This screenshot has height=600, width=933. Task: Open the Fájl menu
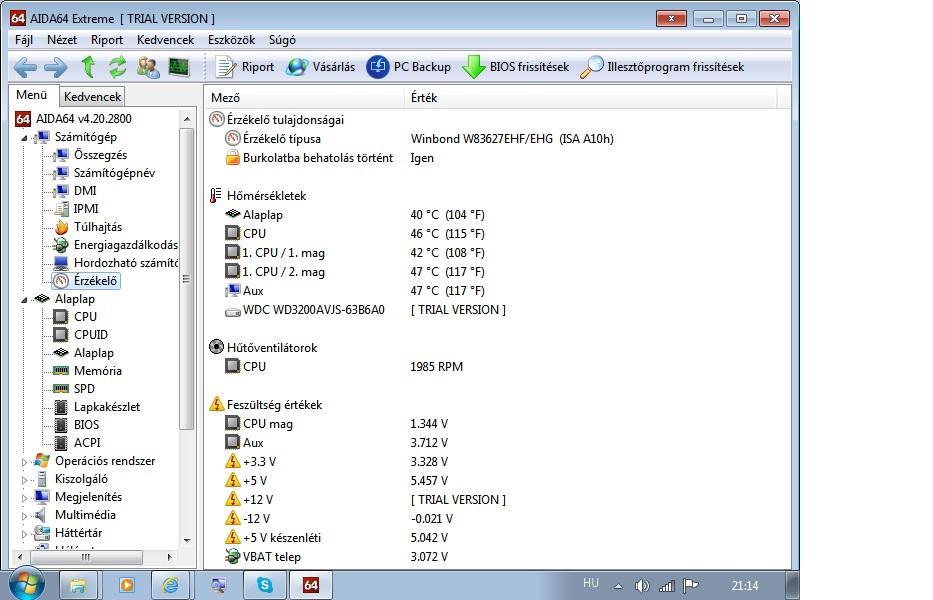[x=24, y=40]
